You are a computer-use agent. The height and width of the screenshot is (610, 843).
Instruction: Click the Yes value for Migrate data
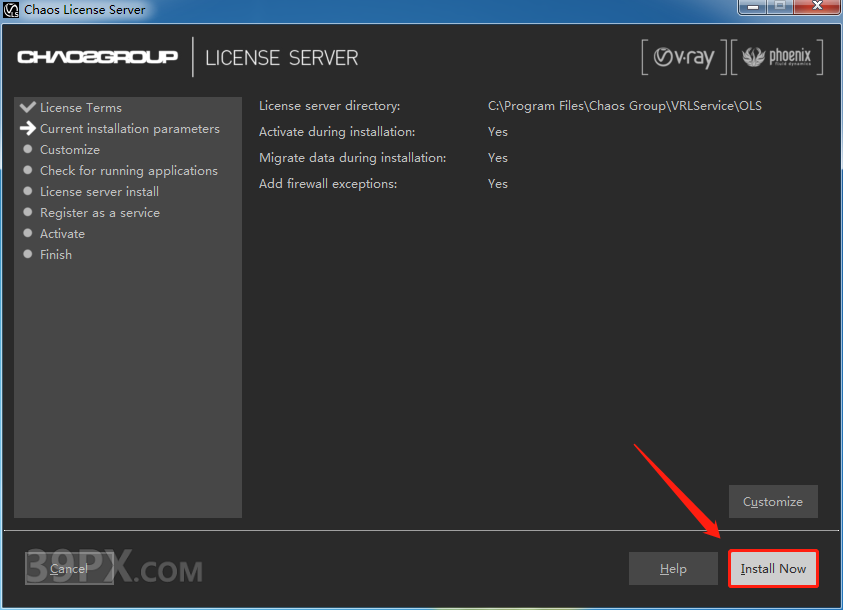[x=498, y=157]
